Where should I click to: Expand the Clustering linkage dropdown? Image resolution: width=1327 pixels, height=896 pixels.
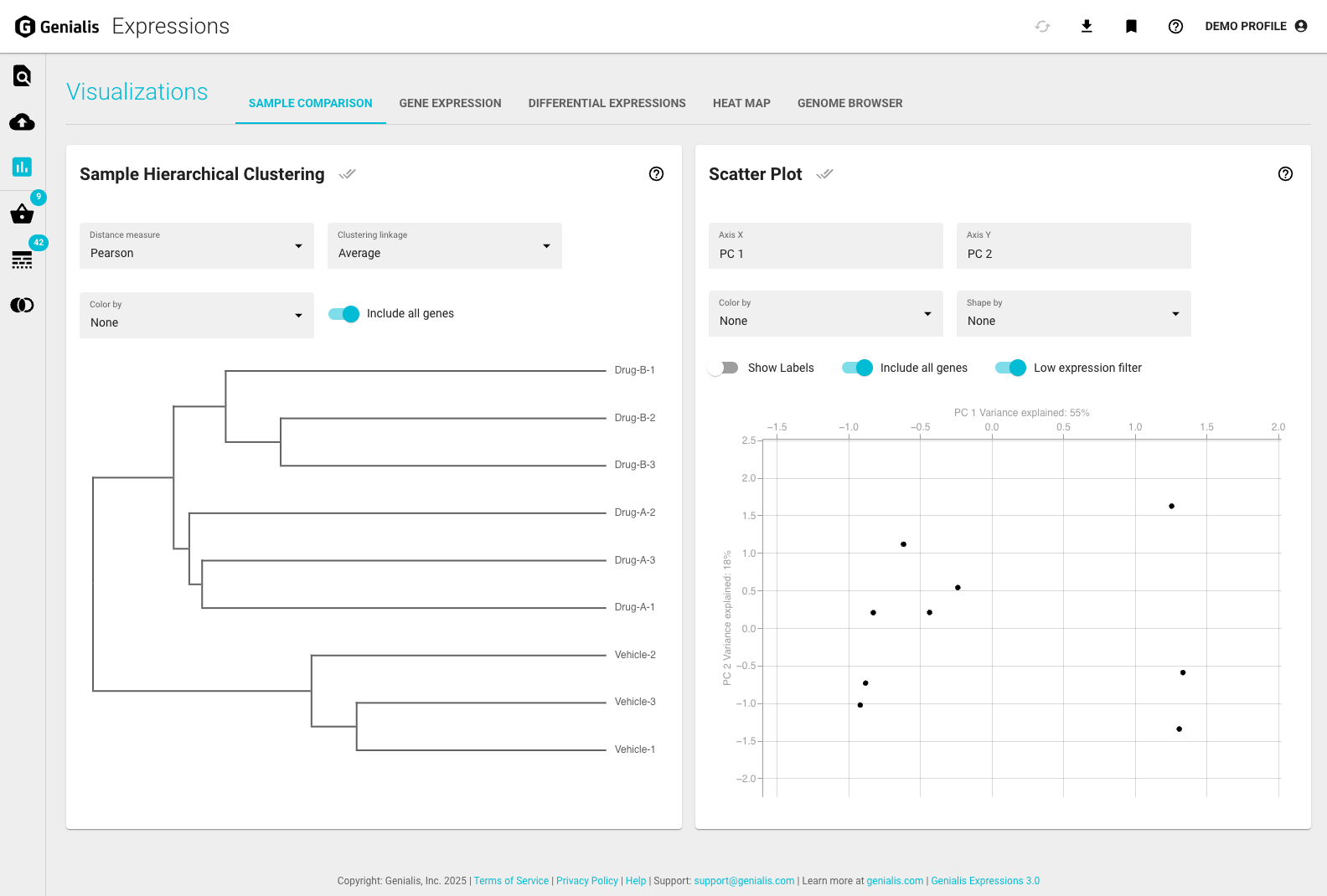[444, 246]
